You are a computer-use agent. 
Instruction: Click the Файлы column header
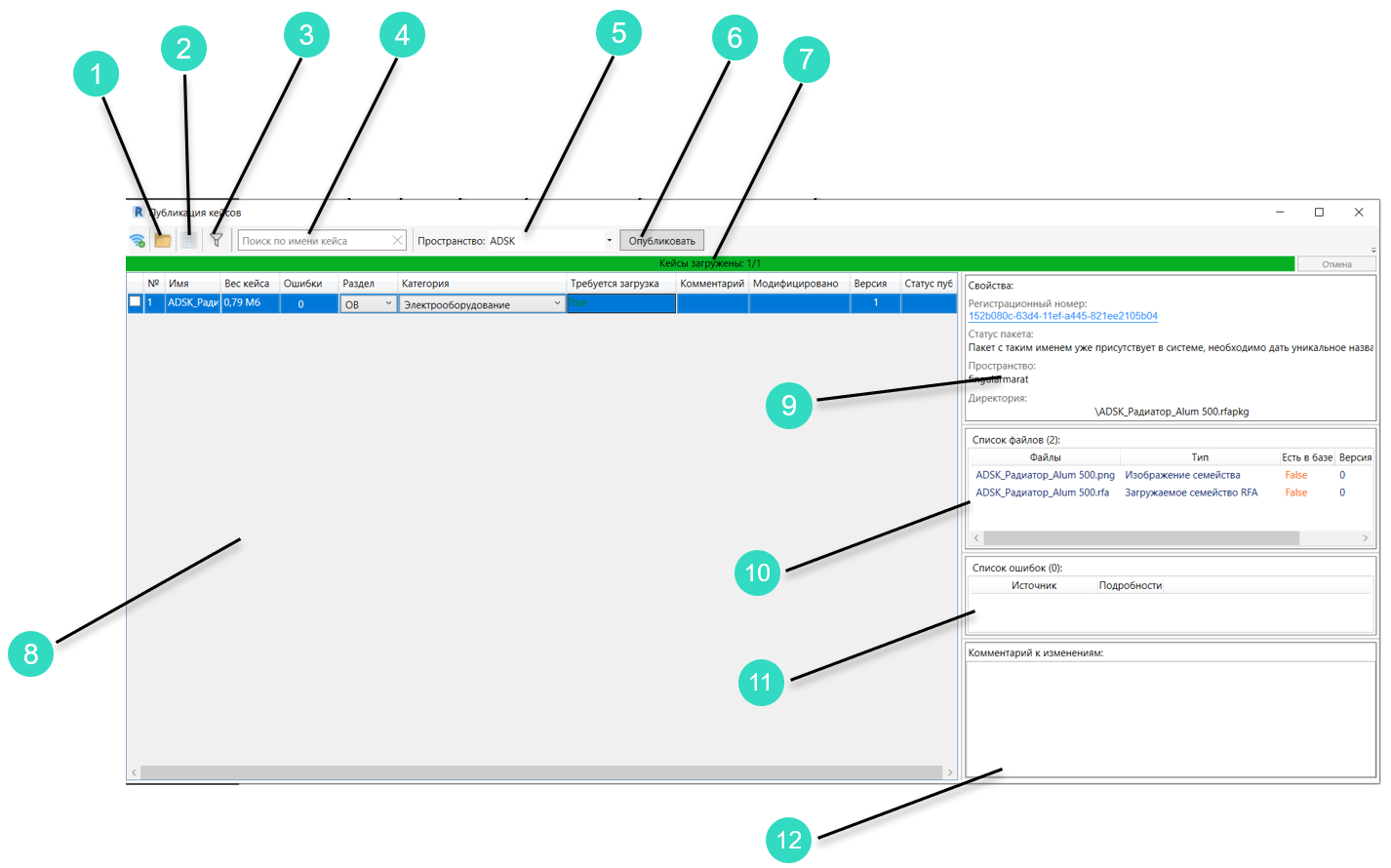click(1045, 457)
